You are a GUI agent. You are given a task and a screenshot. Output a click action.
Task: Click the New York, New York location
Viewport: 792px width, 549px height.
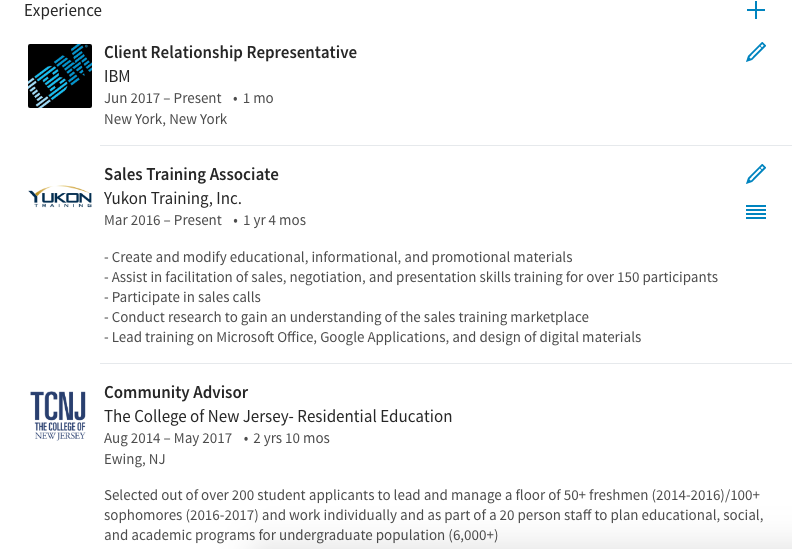pos(165,119)
